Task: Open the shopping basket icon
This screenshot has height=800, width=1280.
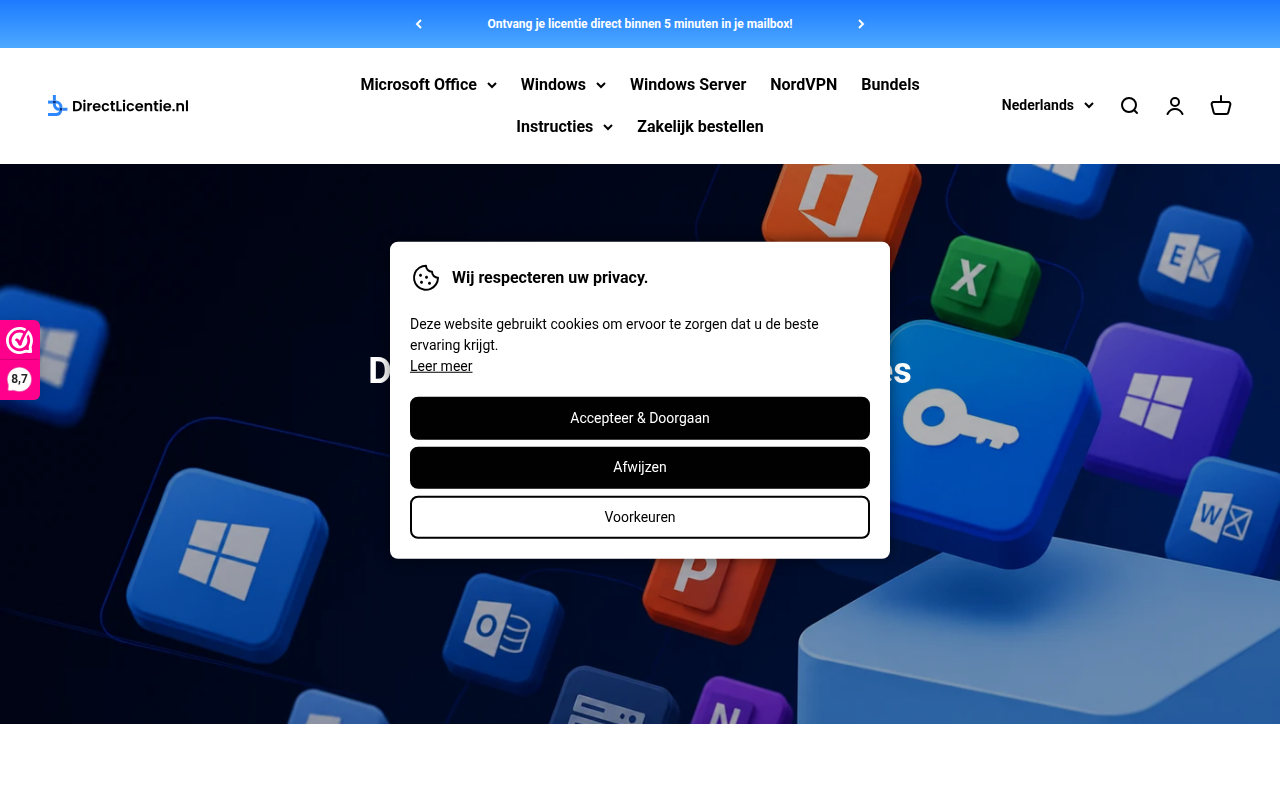Action: pos(1221,106)
